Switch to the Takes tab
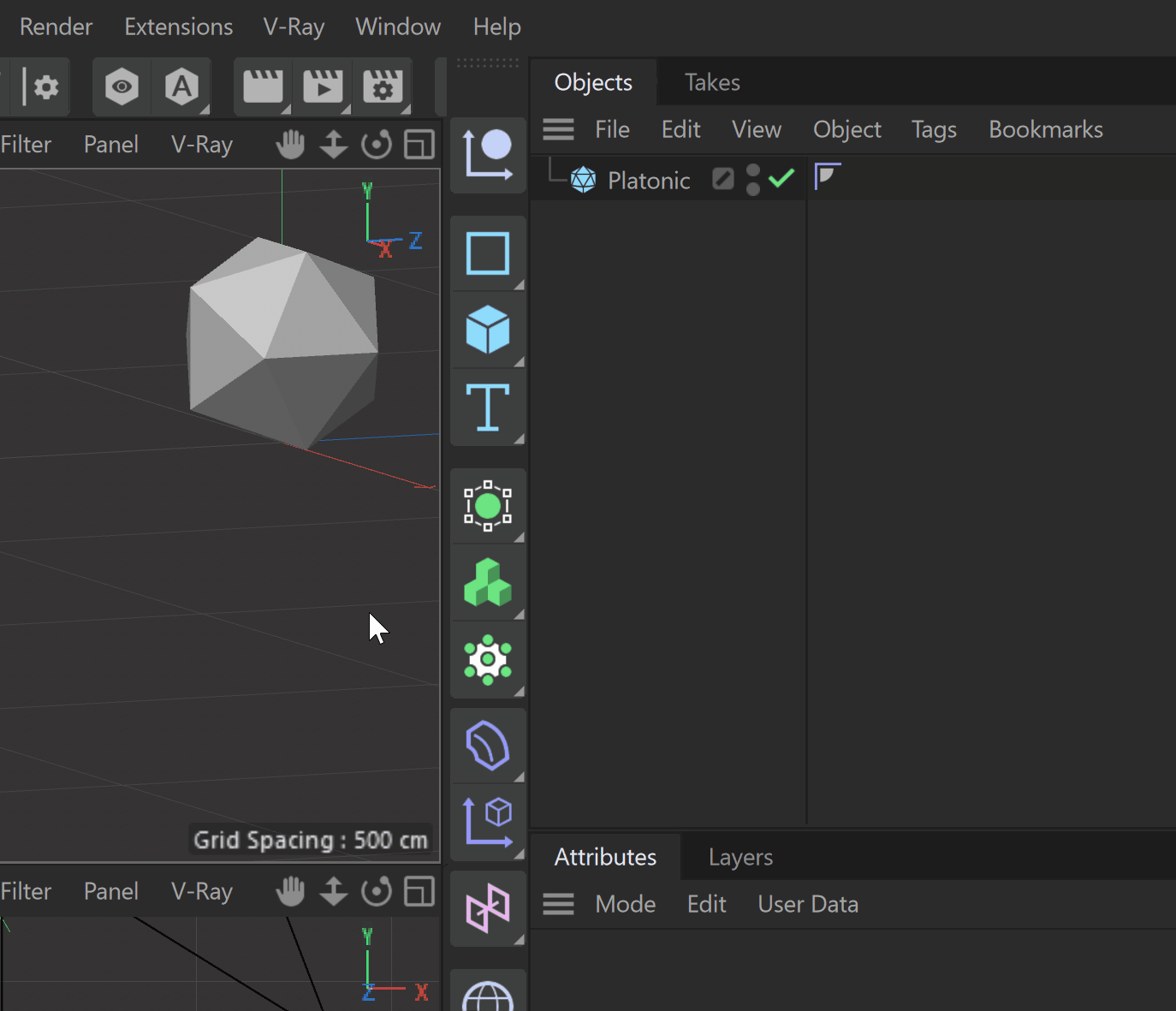Screen dimensions: 1176x1011 pyautogui.click(x=712, y=82)
